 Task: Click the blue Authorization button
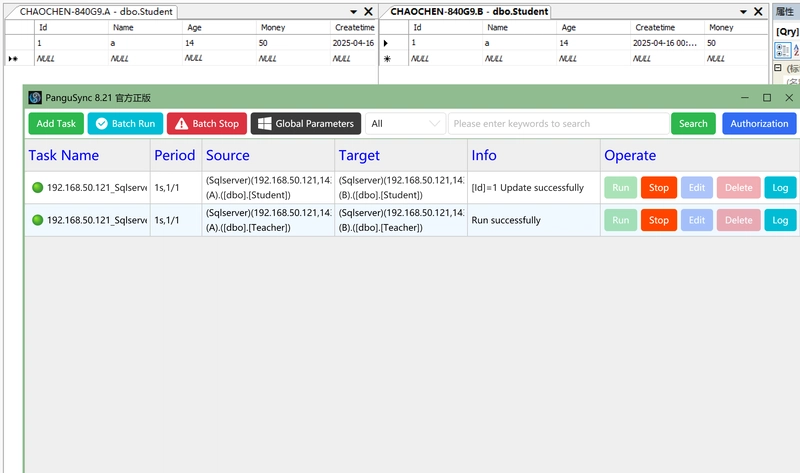coord(759,123)
